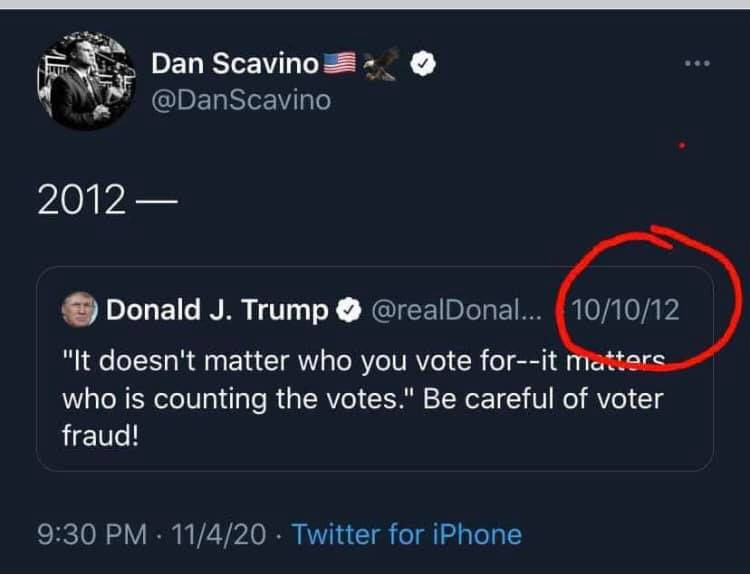
Task: Open the @realDonal... handle link
Action: [455, 311]
